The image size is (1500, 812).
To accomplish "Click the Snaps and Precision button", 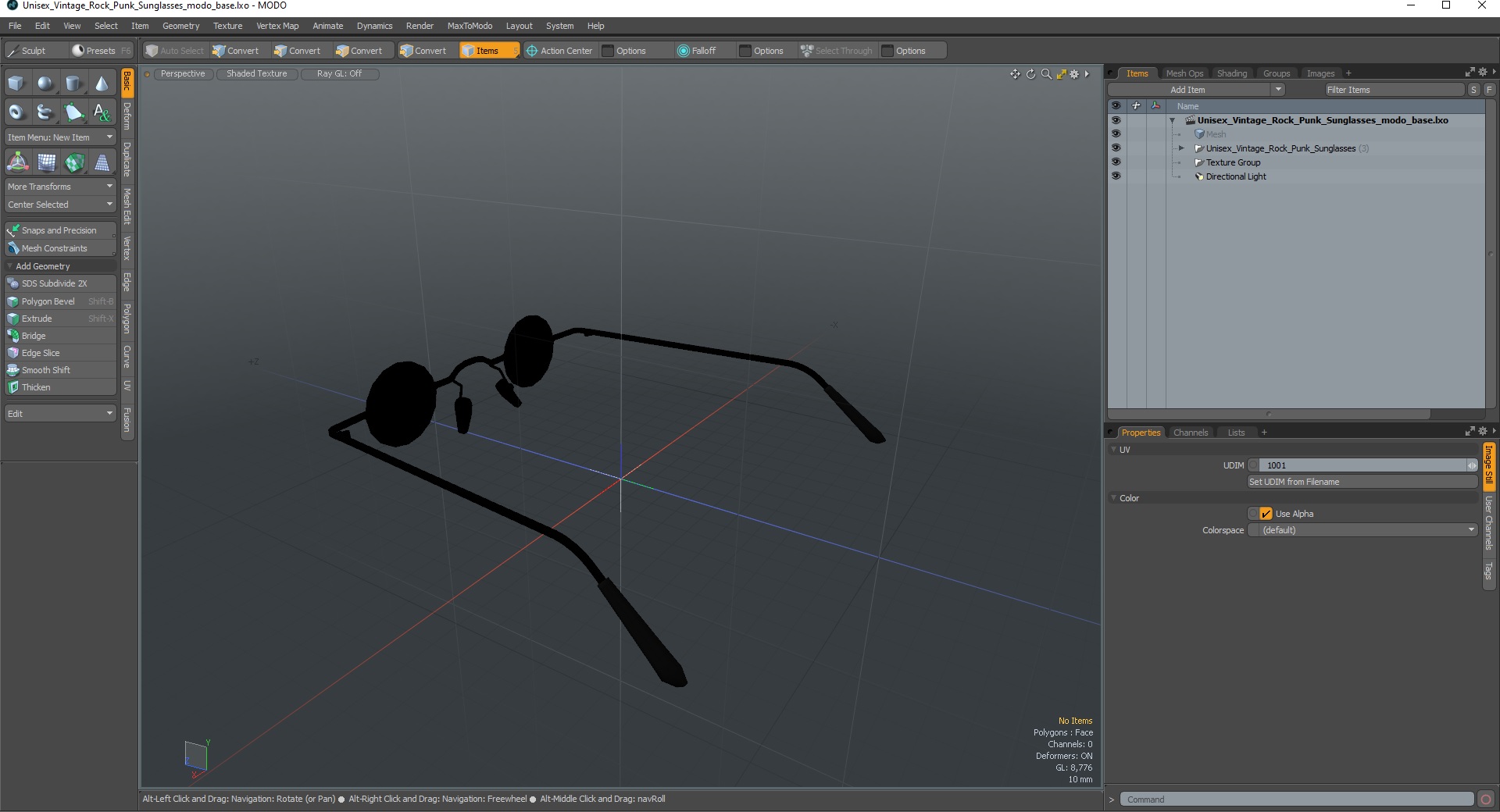I will pos(60,230).
